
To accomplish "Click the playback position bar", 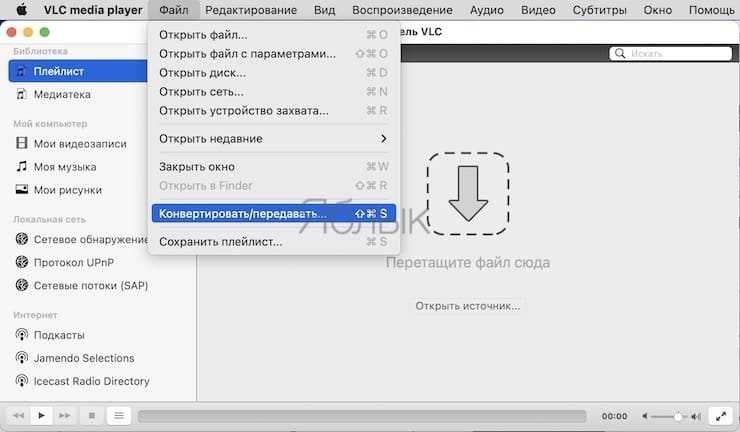I will tap(362, 416).
